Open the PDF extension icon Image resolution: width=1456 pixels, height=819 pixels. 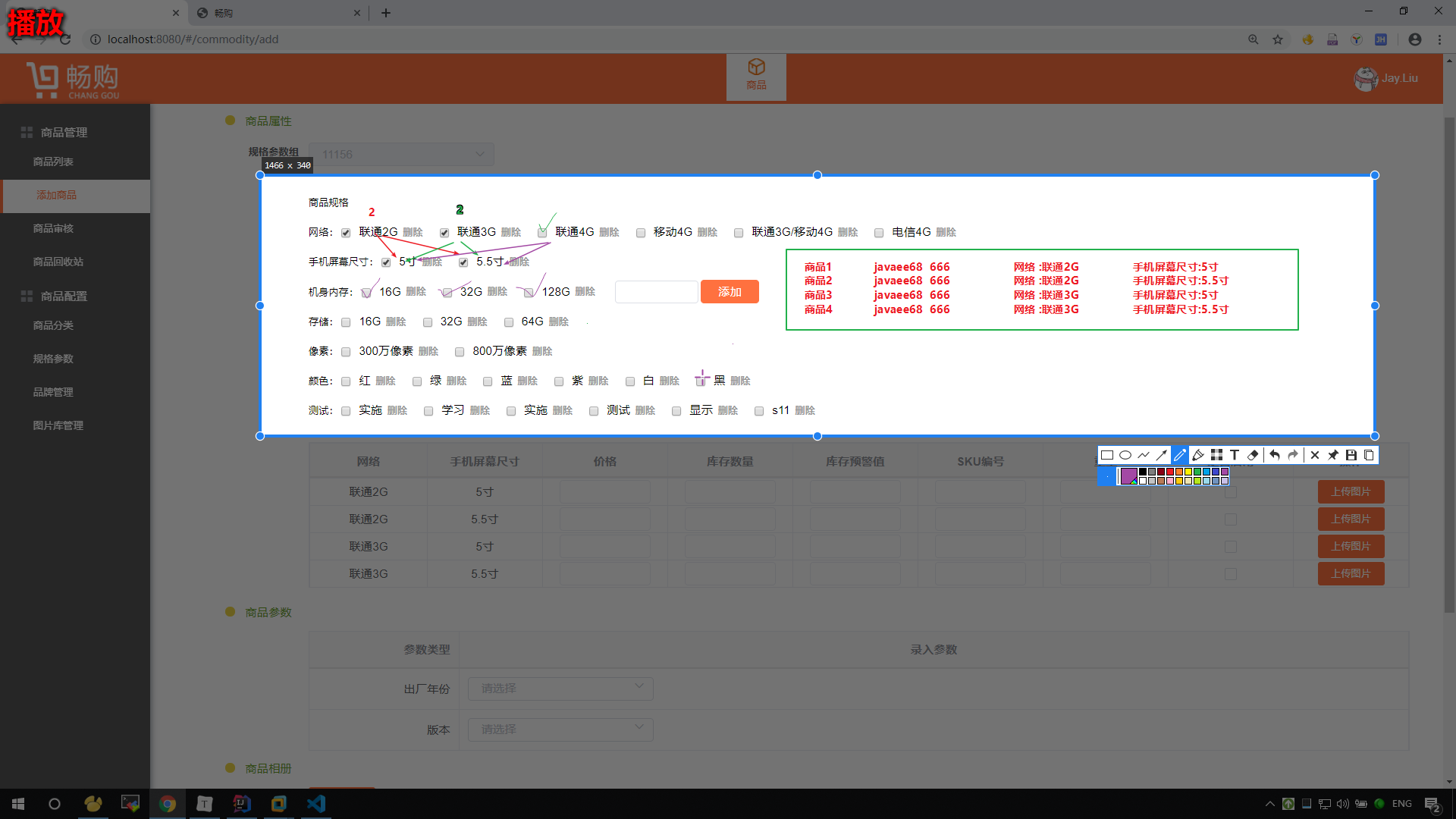(1332, 39)
